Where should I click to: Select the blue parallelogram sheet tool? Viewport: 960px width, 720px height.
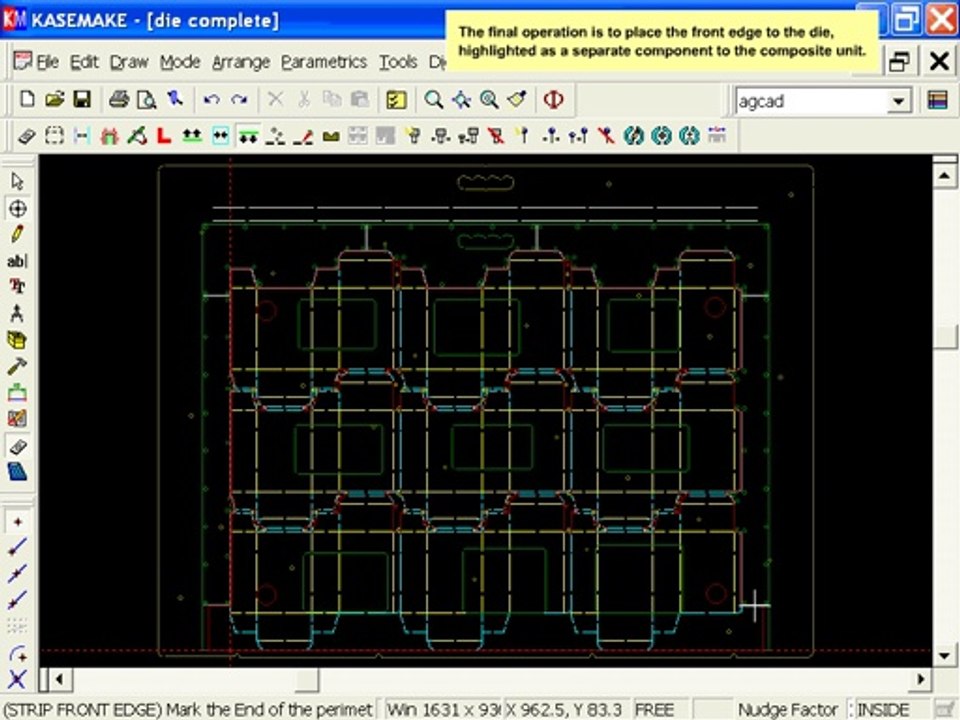tap(17, 472)
